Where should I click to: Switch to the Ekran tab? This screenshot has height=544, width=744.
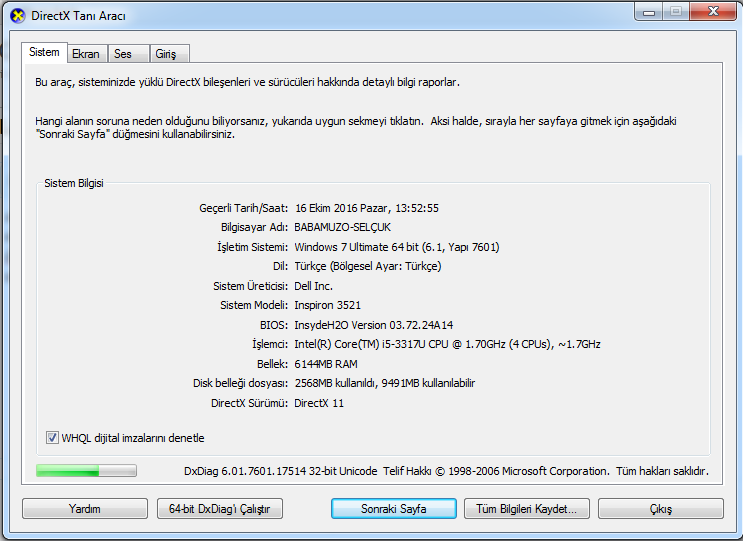(x=87, y=54)
